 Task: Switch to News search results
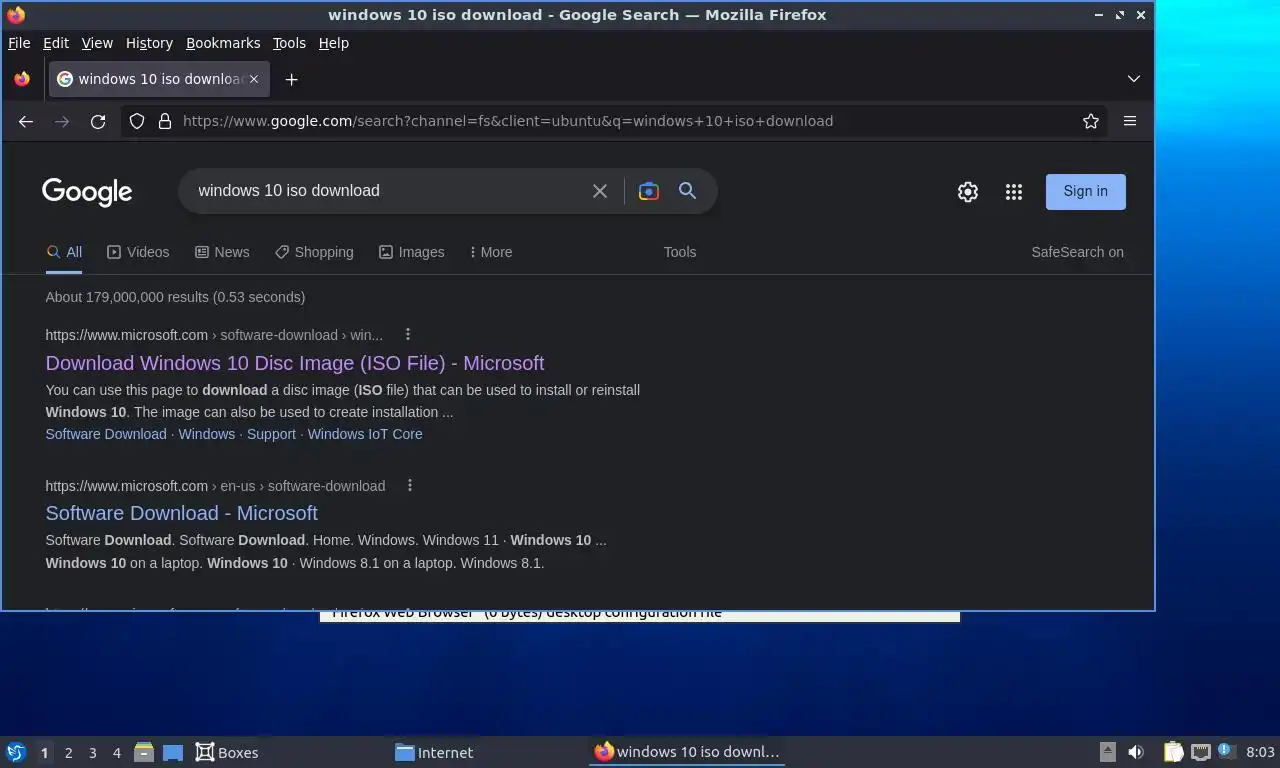pyautogui.click(x=222, y=252)
